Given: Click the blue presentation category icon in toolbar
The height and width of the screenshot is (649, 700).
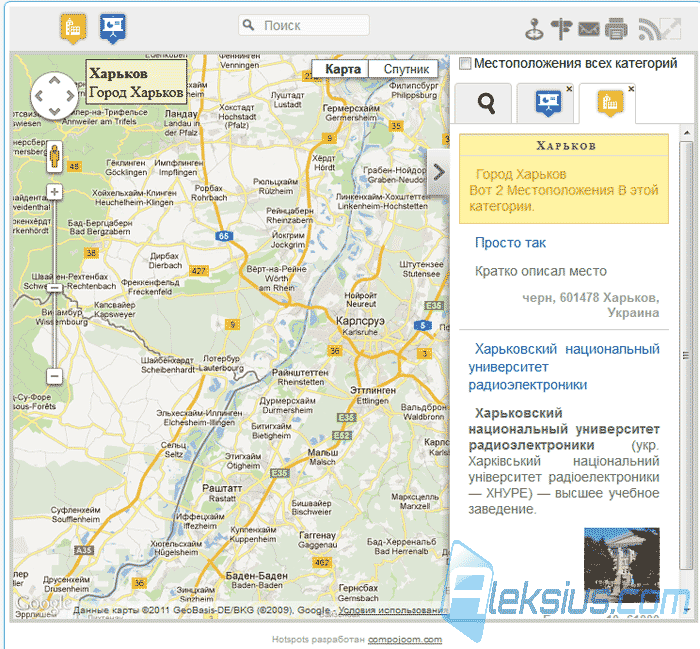Looking at the screenshot, I should (x=112, y=28).
